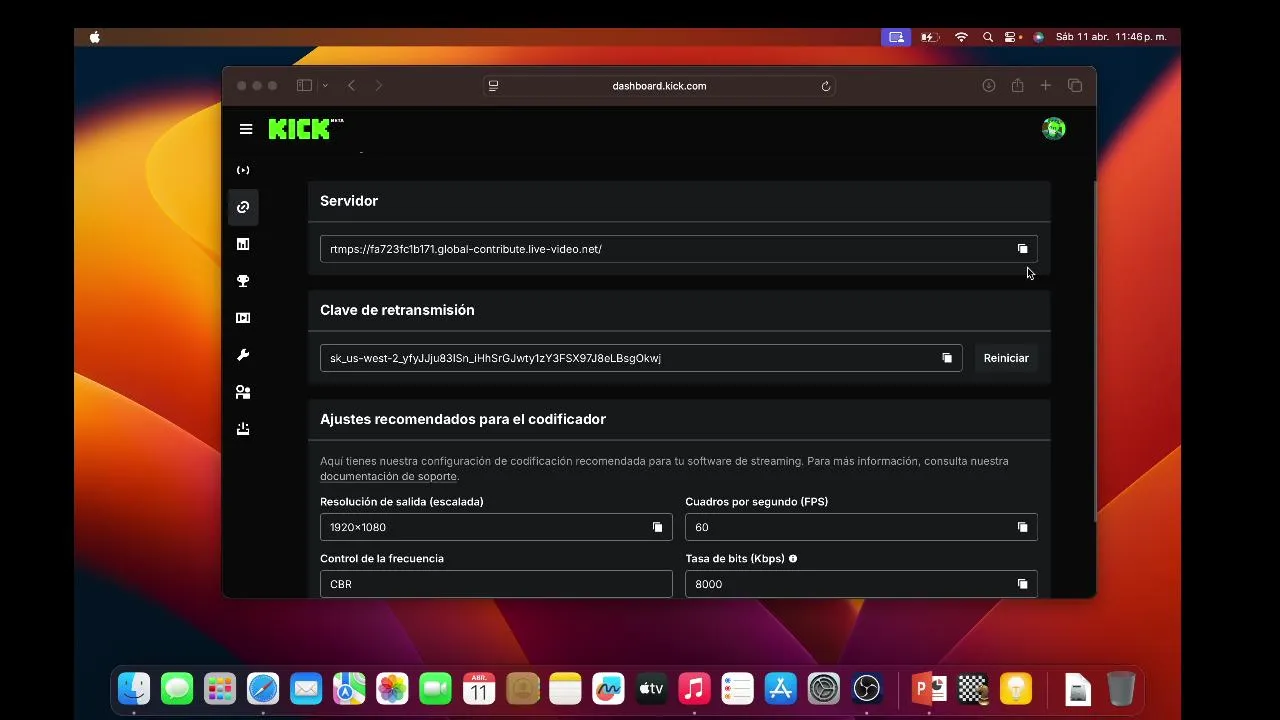
Task: Click the Resolución de salida field
Action: (x=496, y=527)
